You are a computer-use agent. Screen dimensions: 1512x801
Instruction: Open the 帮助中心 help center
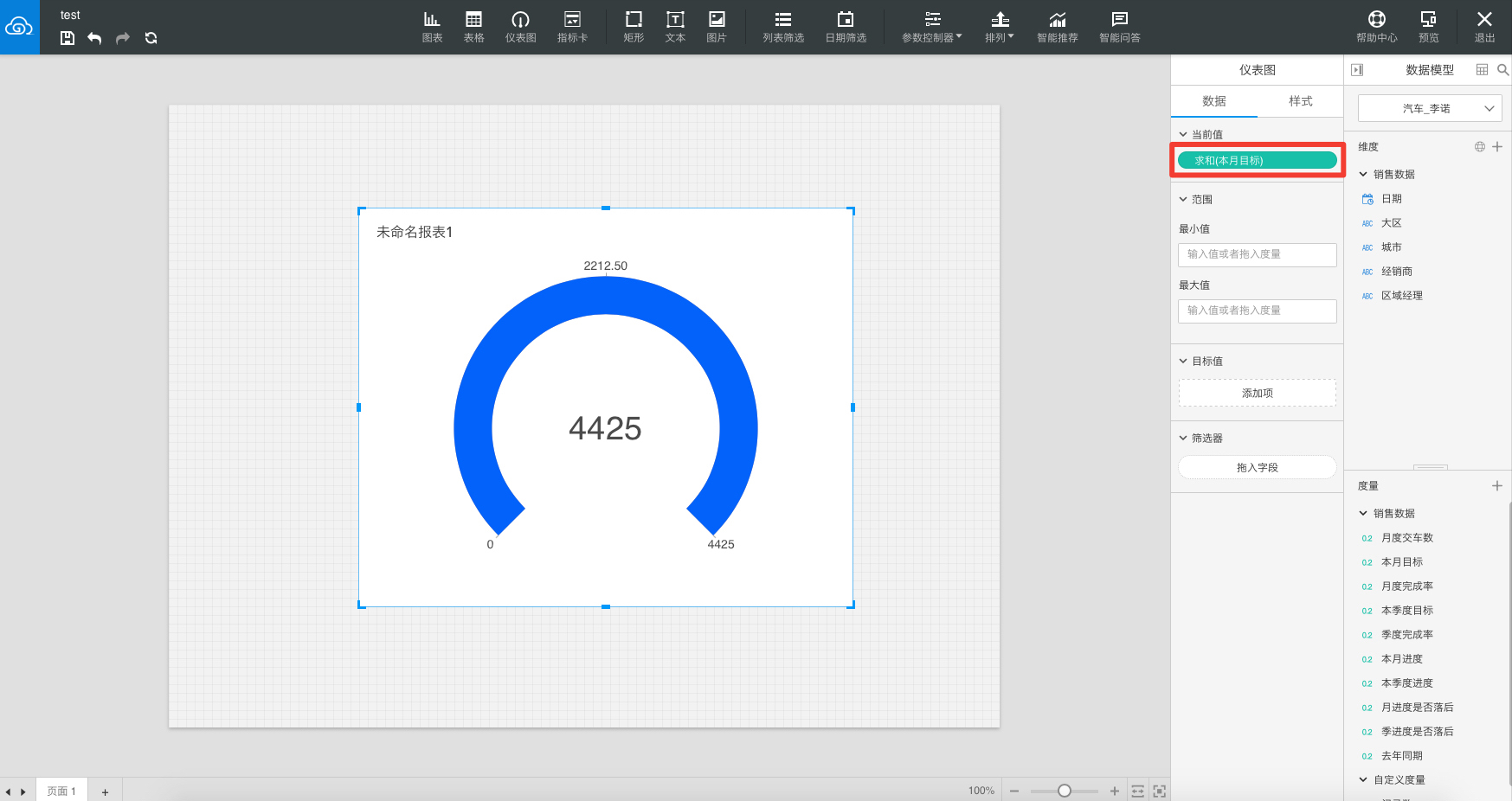coord(1377,27)
